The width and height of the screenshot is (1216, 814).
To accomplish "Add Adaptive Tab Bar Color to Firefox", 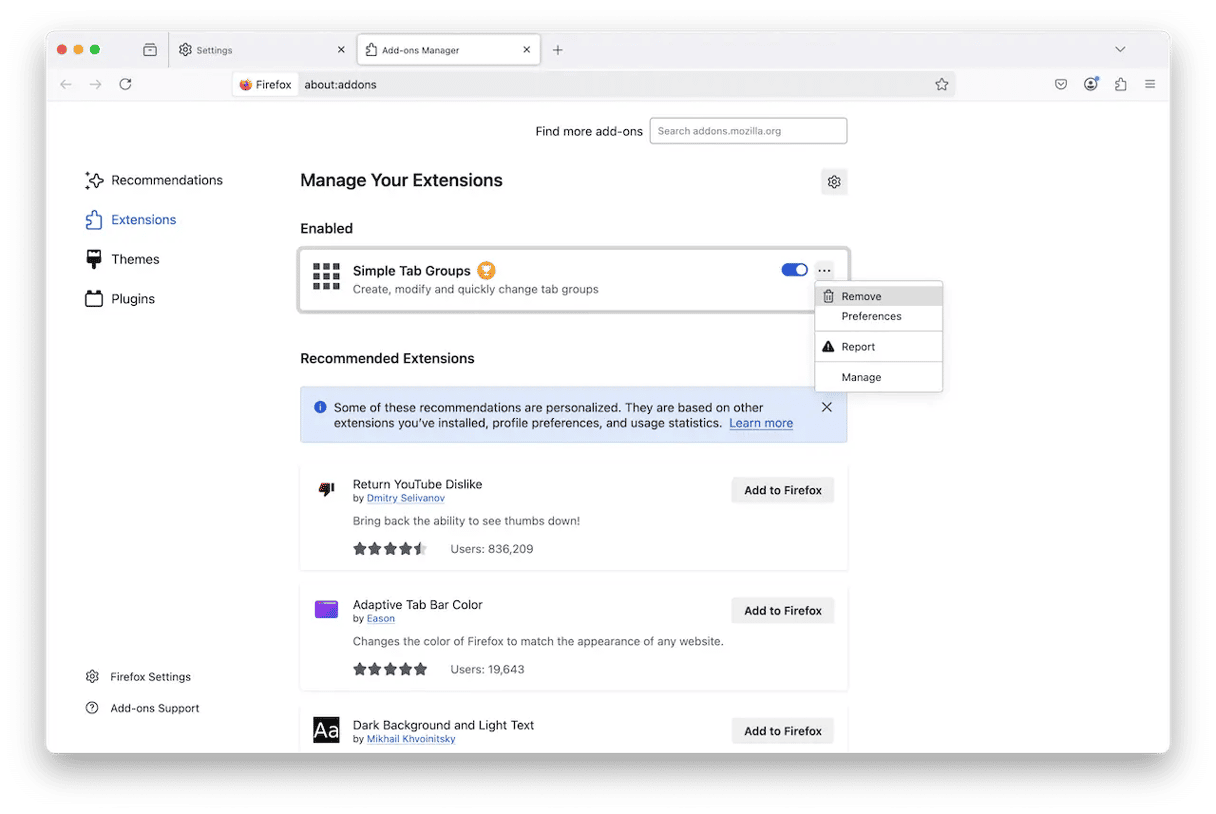I will point(783,611).
